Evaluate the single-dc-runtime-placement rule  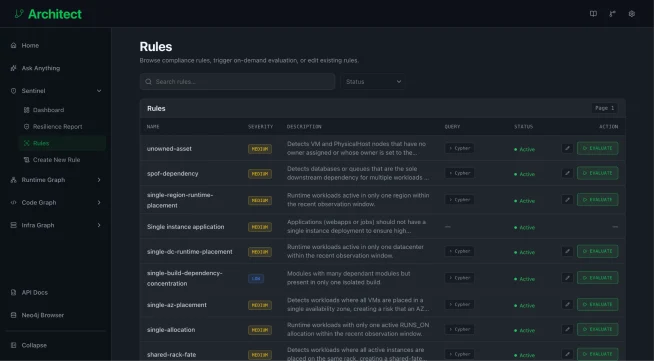coord(597,251)
